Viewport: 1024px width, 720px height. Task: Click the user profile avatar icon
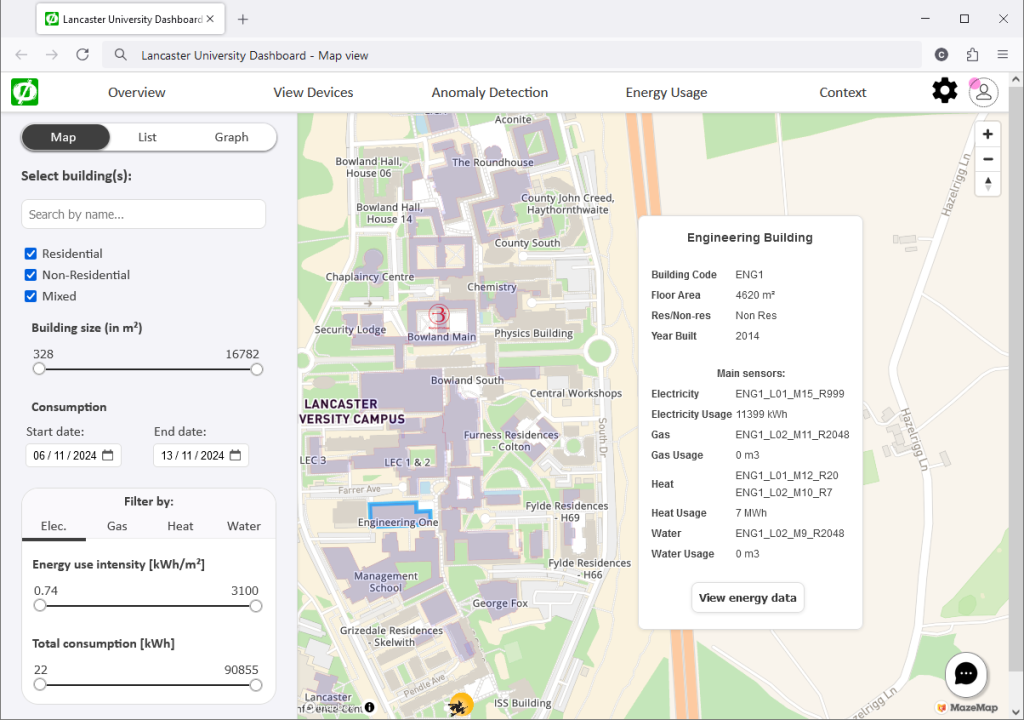point(983,91)
